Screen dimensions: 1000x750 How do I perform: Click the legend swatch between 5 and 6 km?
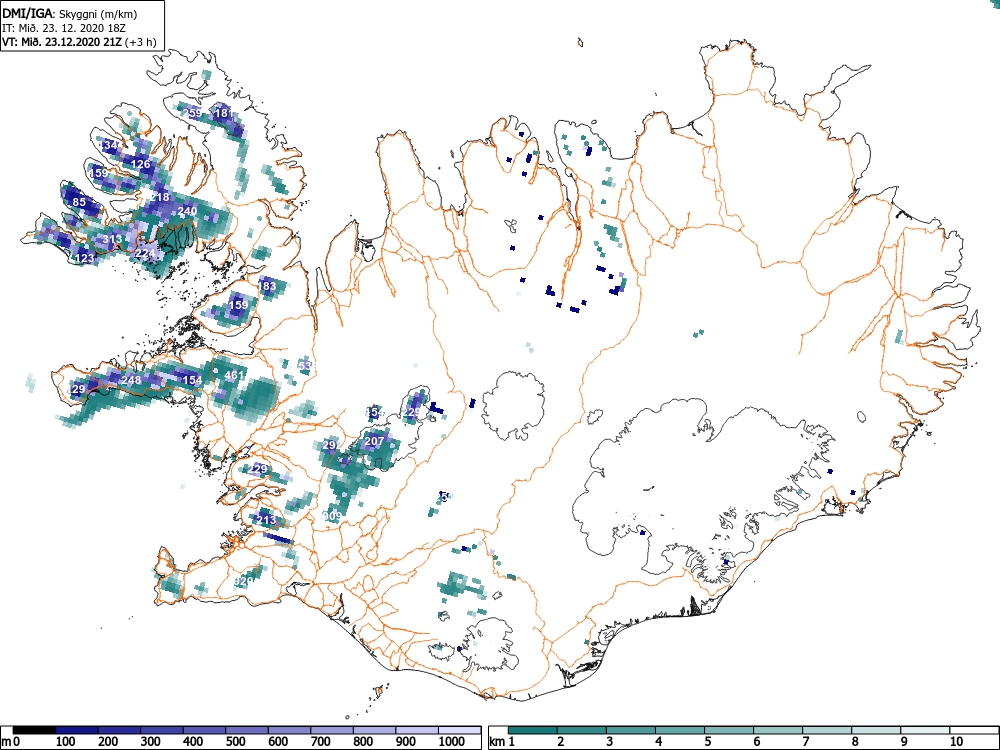point(729,730)
